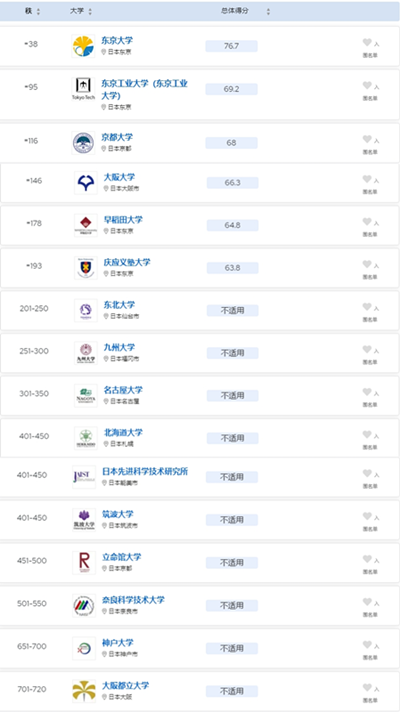
Task: Open the 筑波大学 university link
Action: [118, 514]
